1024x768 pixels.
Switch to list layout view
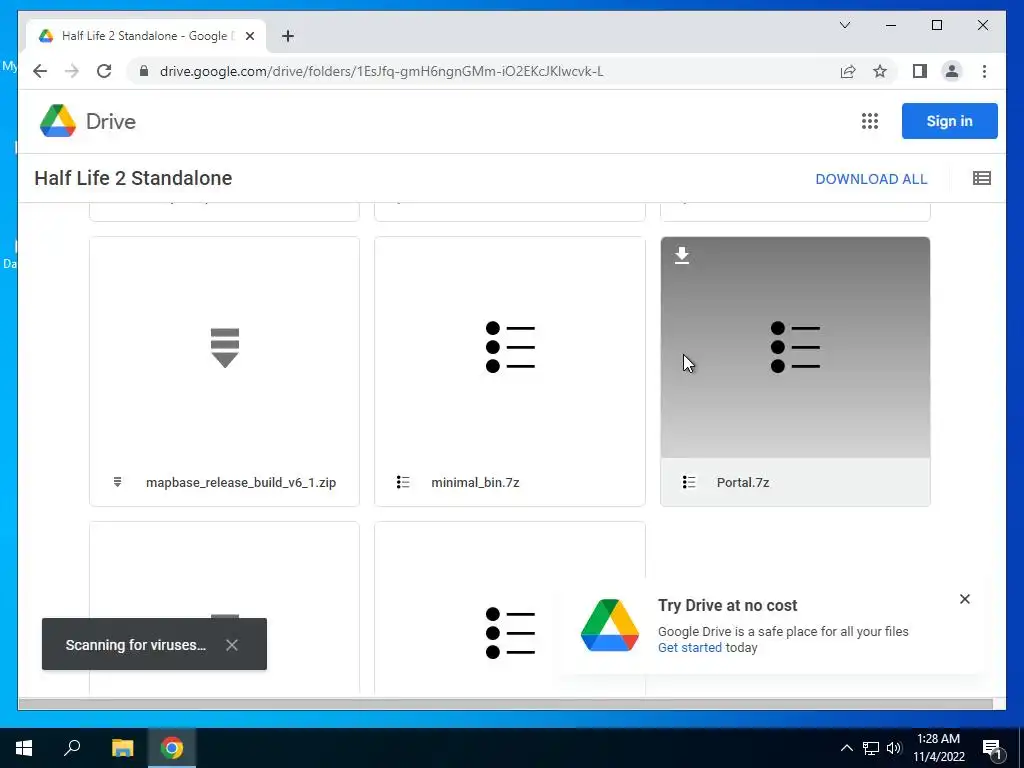(x=982, y=178)
